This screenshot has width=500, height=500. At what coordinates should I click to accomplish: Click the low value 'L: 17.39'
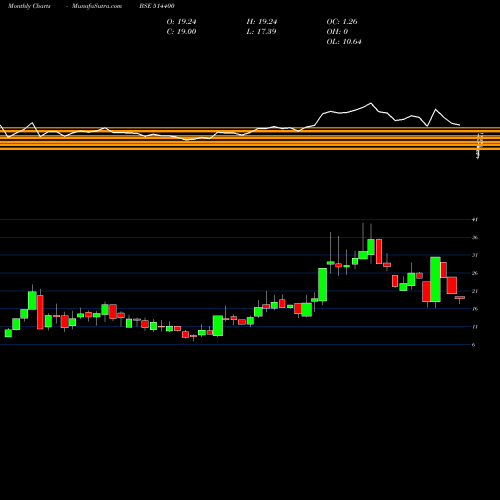[x=261, y=32]
